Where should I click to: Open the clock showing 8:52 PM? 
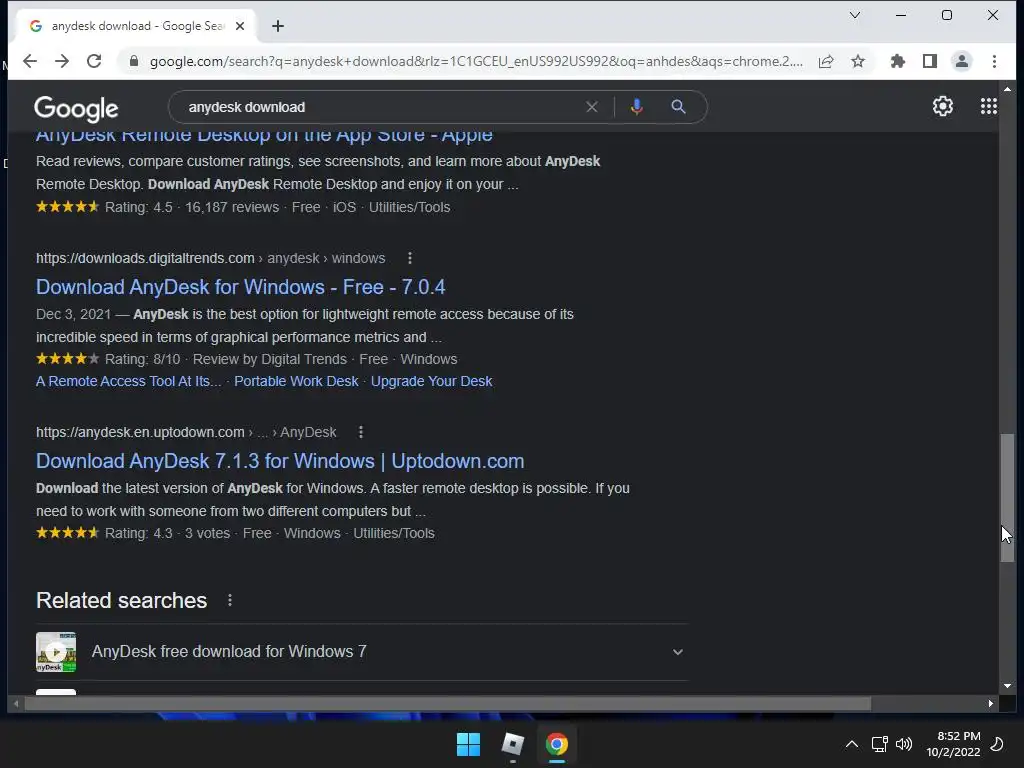pyautogui.click(x=953, y=744)
